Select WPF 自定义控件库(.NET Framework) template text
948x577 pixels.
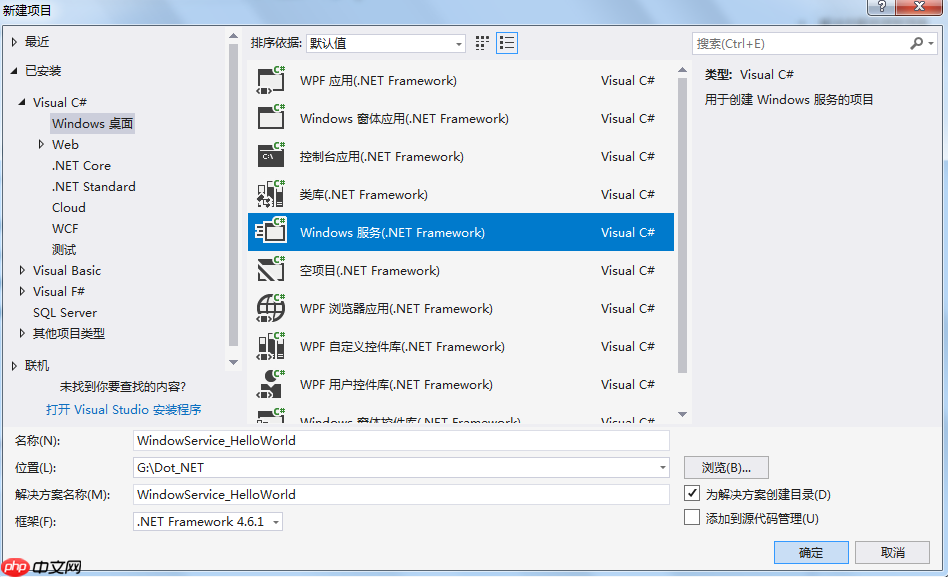click(x=403, y=347)
